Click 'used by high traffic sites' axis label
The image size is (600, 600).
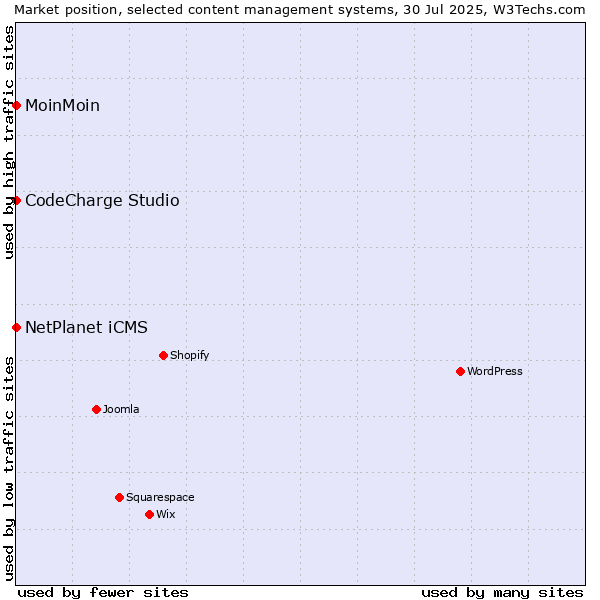point(8,142)
